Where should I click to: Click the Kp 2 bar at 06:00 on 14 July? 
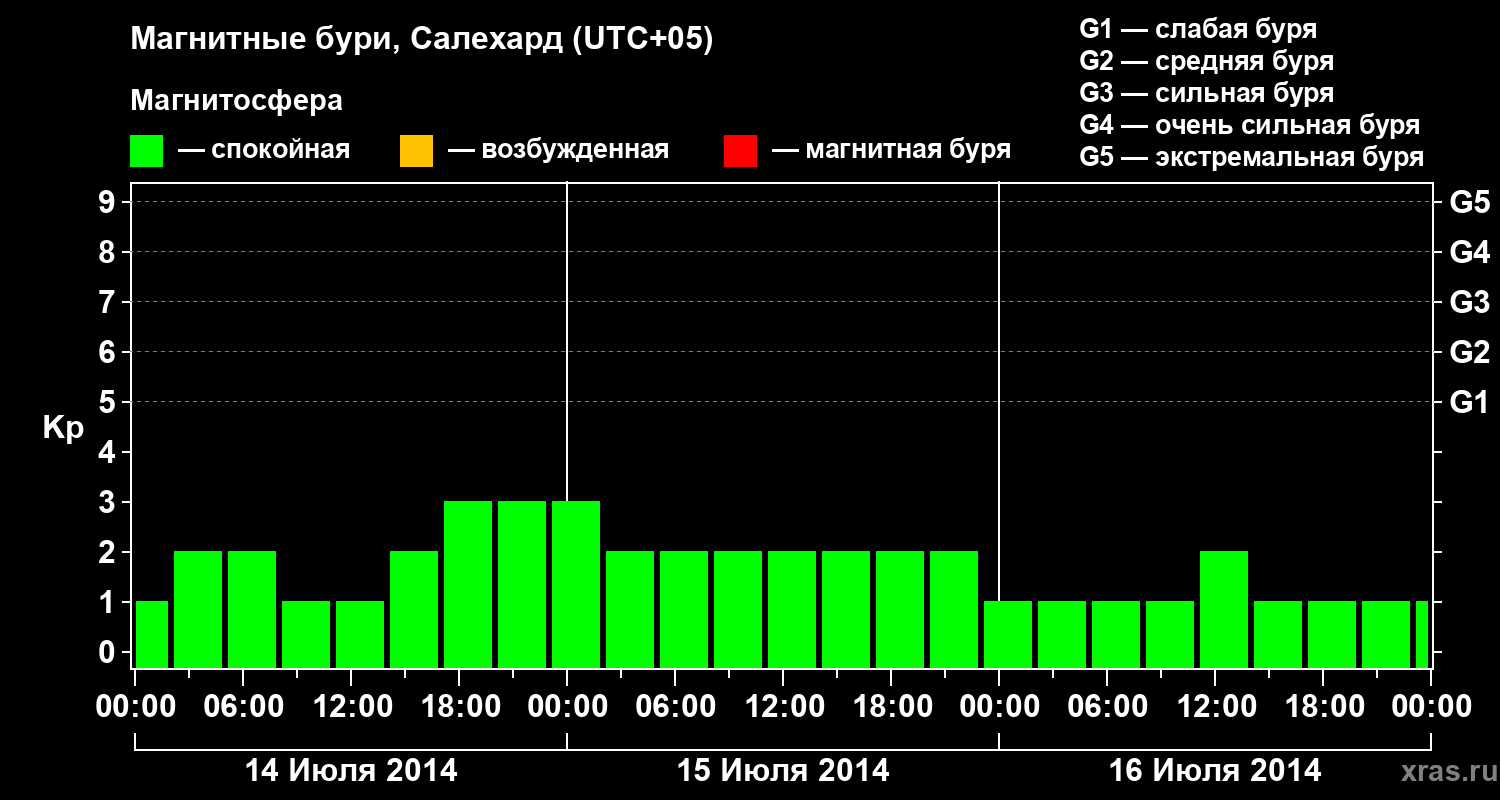tap(252, 609)
